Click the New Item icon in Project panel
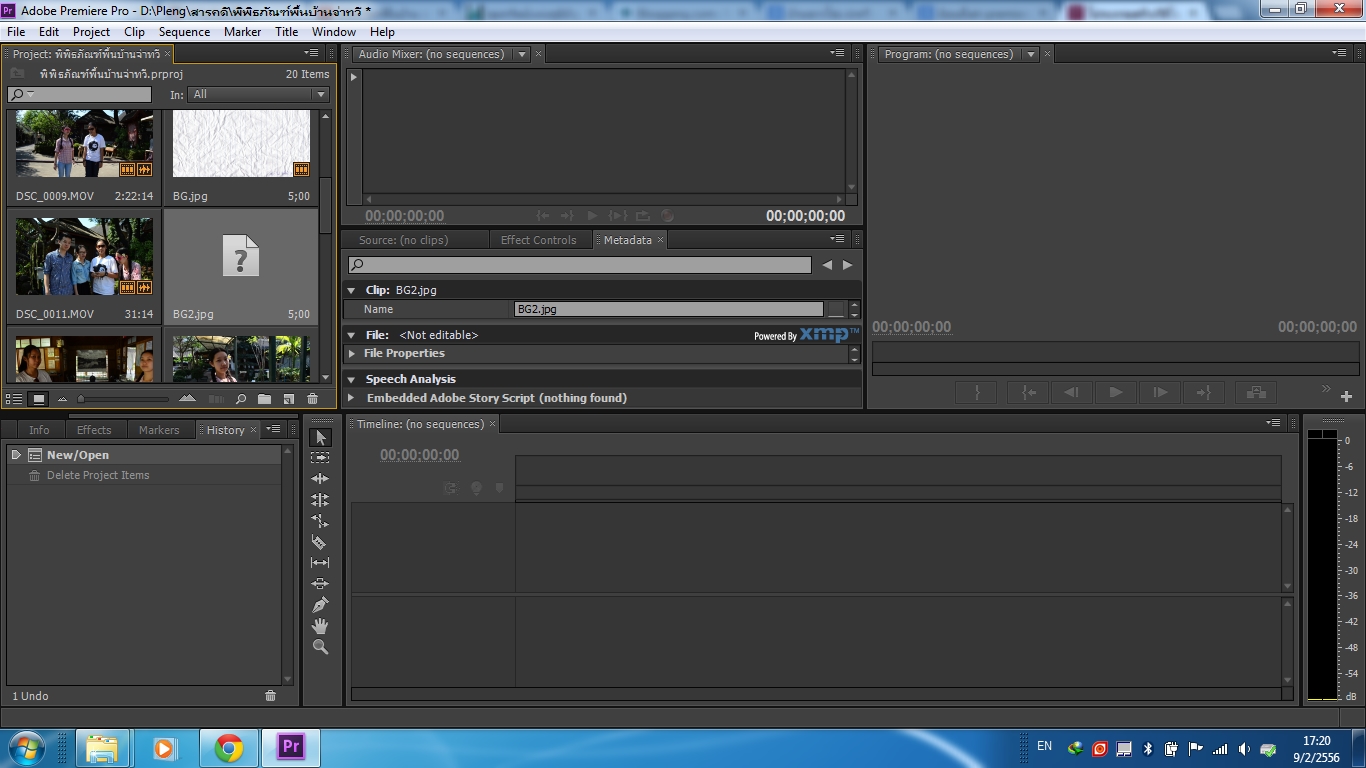1366x768 pixels. point(288,399)
